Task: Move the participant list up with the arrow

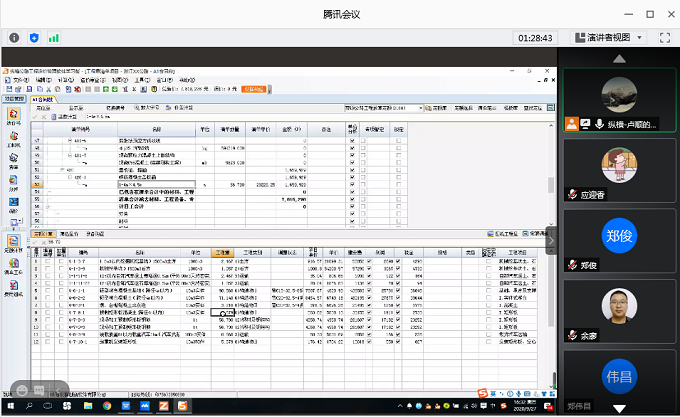Action: coord(619,59)
